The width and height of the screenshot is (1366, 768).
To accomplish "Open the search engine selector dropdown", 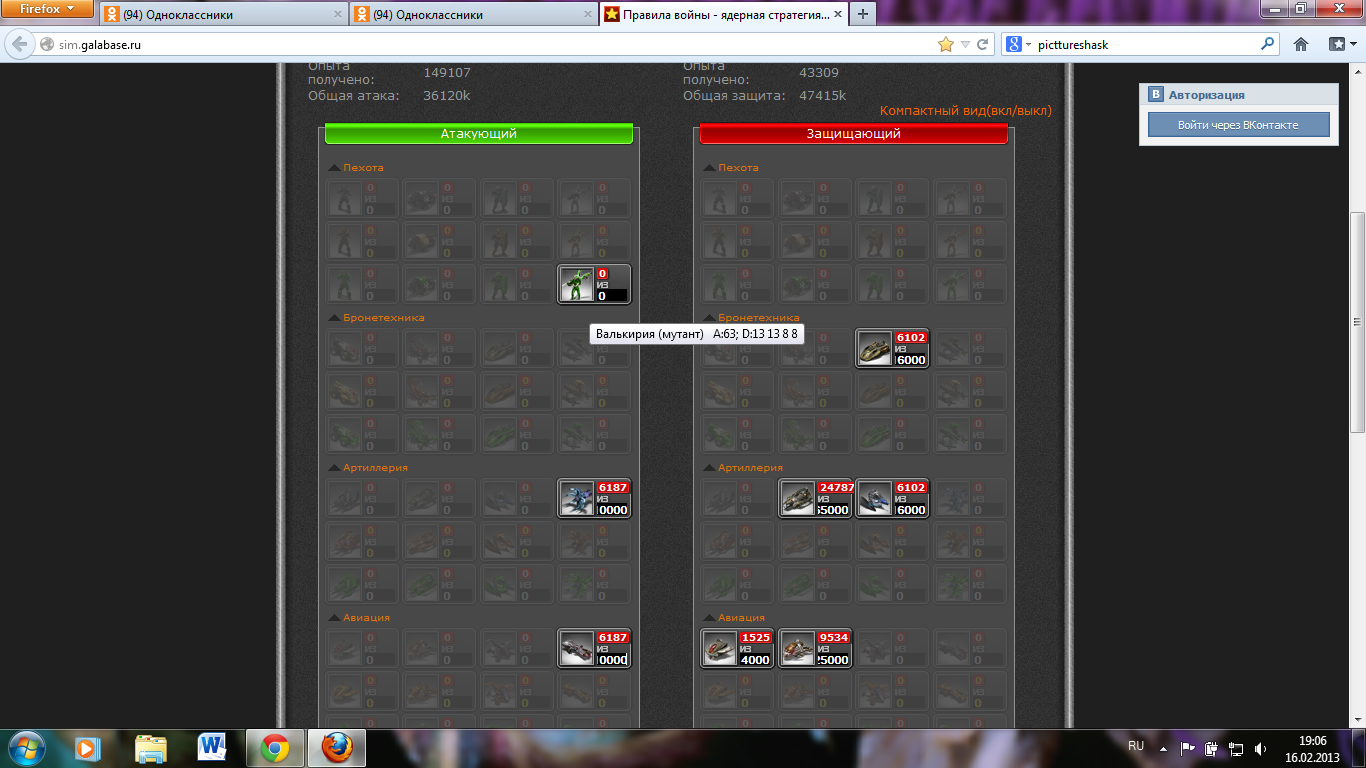I will click(x=1019, y=44).
